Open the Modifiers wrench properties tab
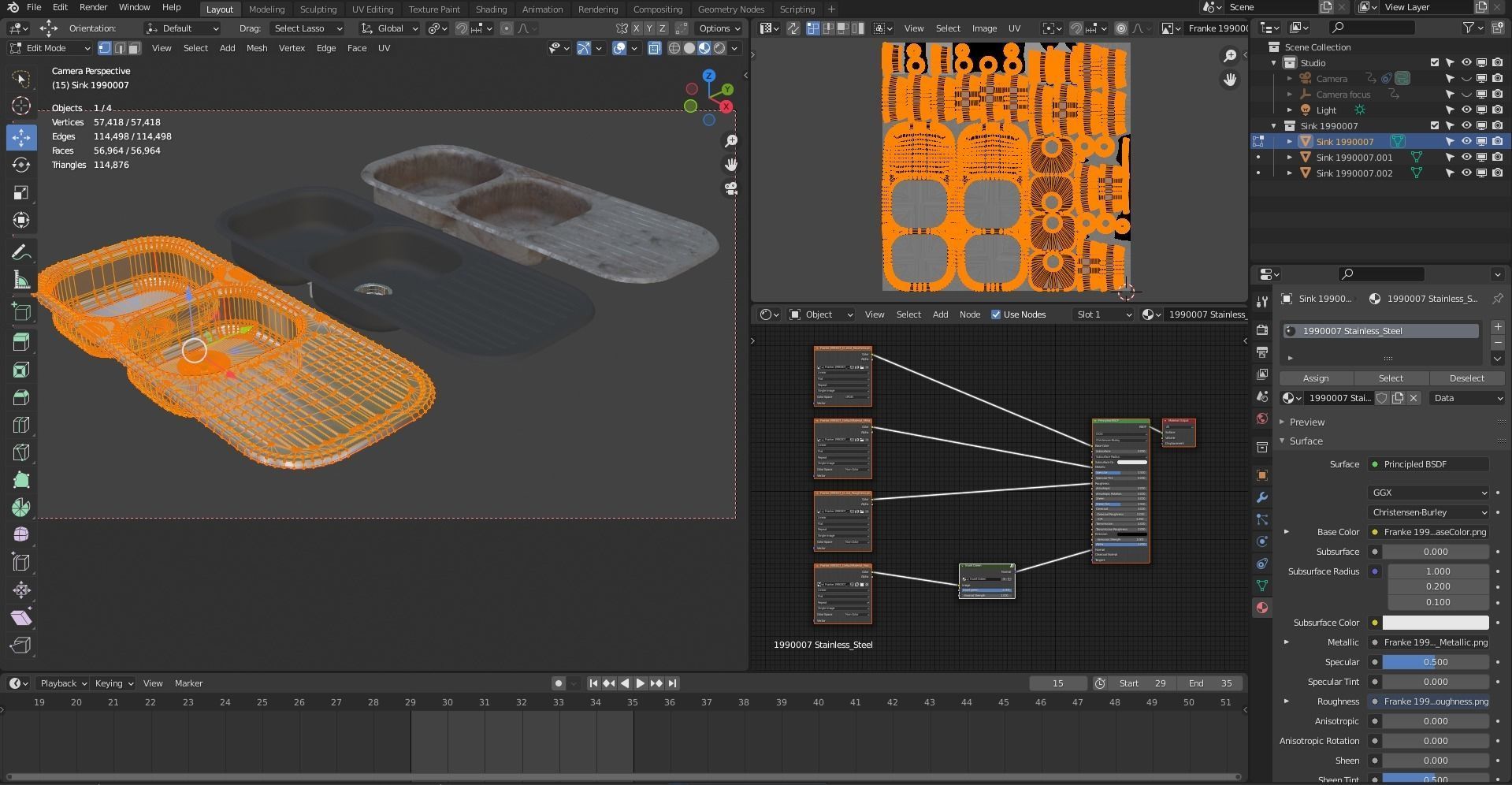This screenshot has width=1512, height=785. pyautogui.click(x=1262, y=497)
